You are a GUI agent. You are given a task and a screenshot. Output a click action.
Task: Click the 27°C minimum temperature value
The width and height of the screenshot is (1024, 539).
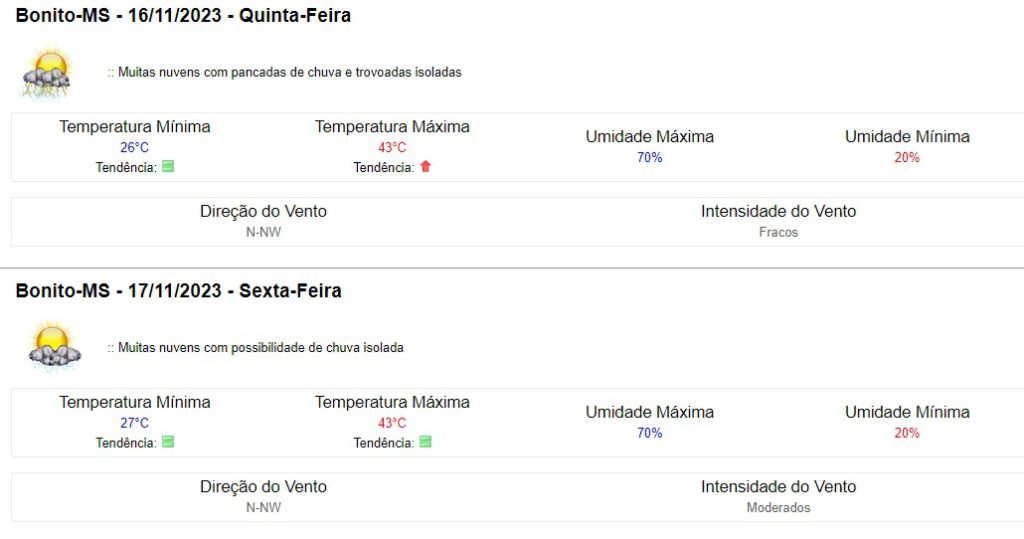pos(134,422)
